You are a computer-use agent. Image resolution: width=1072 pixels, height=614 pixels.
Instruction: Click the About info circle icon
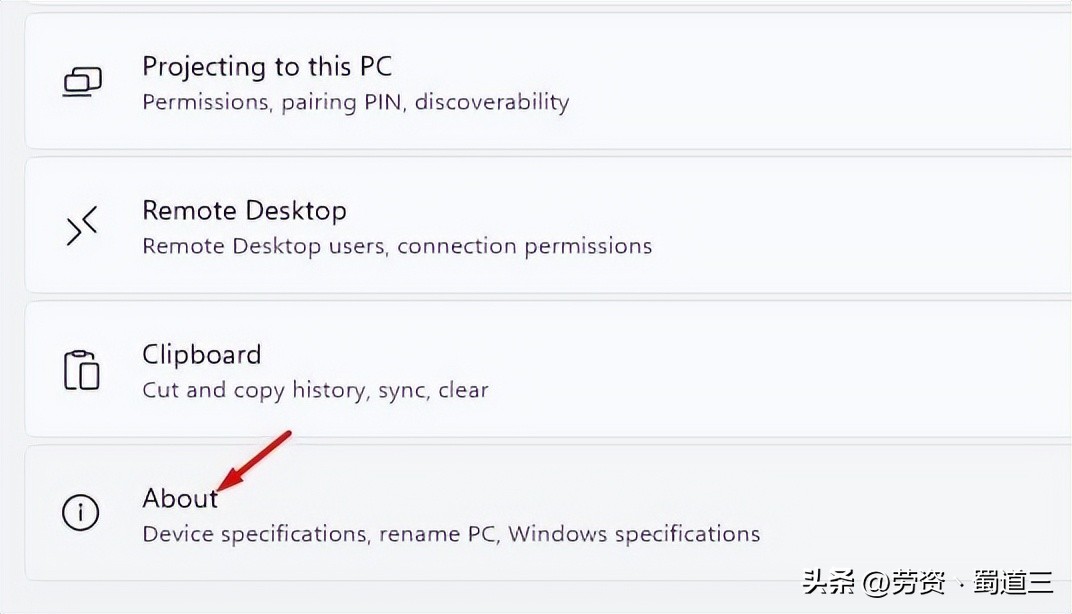81,513
